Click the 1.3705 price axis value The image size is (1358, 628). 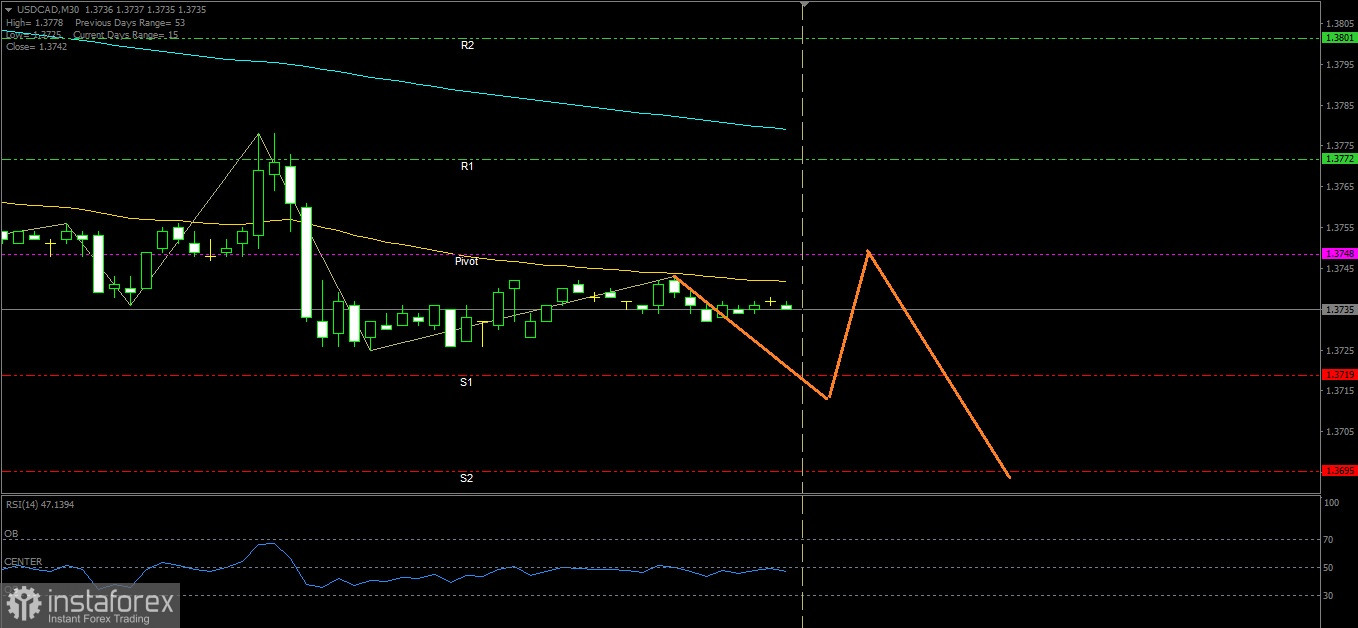pyautogui.click(x=1339, y=432)
